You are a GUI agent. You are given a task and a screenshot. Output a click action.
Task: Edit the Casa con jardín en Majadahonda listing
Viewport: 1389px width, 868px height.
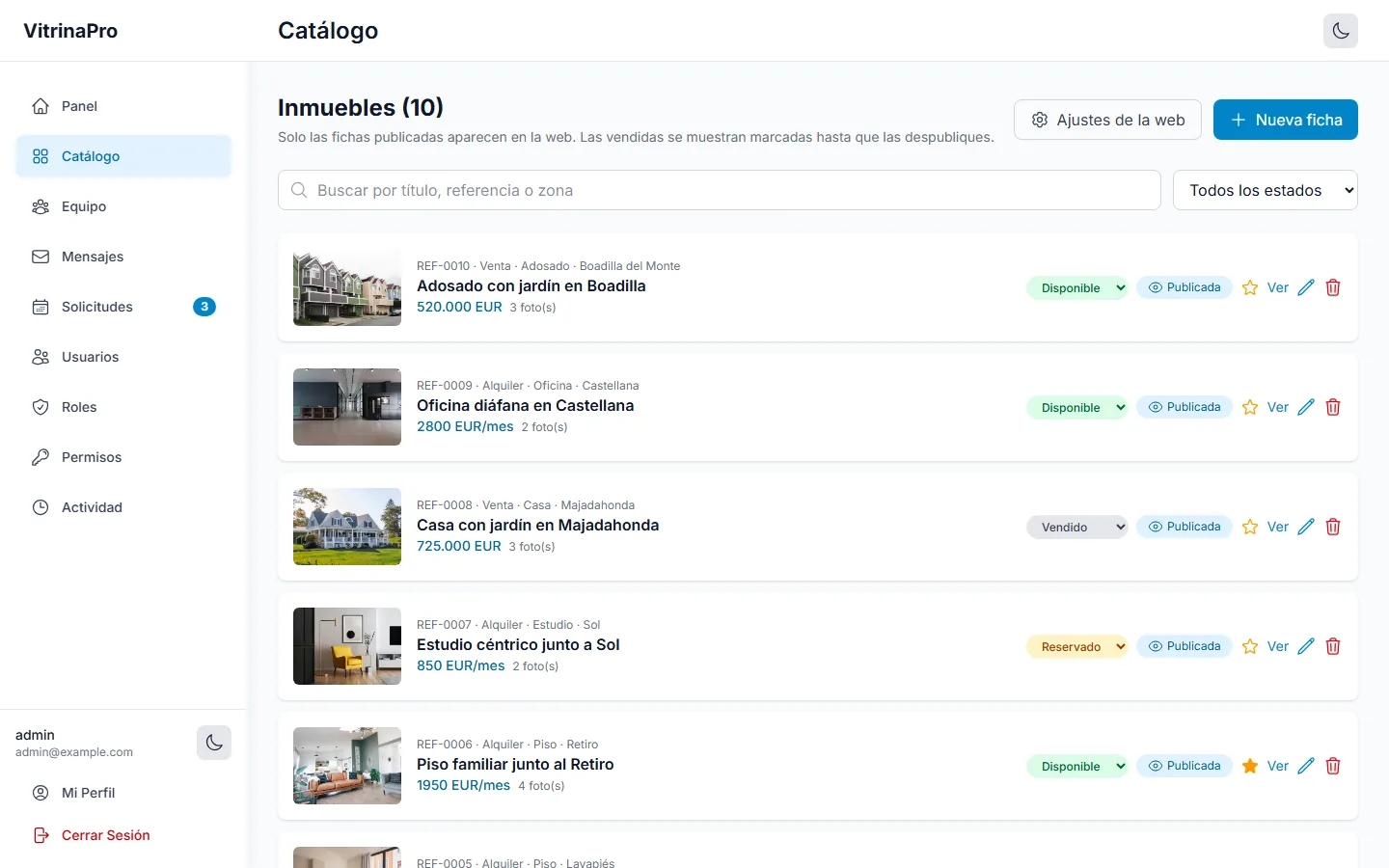point(1306,527)
